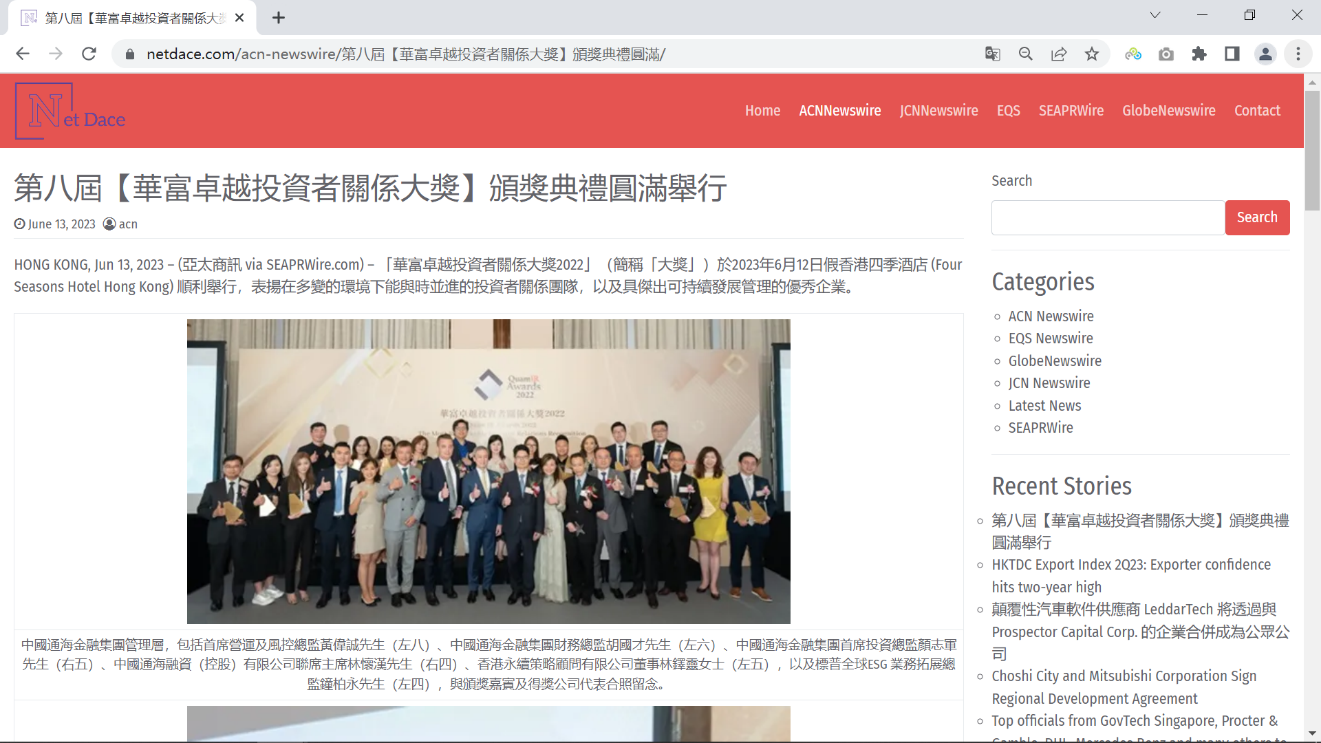Click the browser forward arrow

(56, 54)
